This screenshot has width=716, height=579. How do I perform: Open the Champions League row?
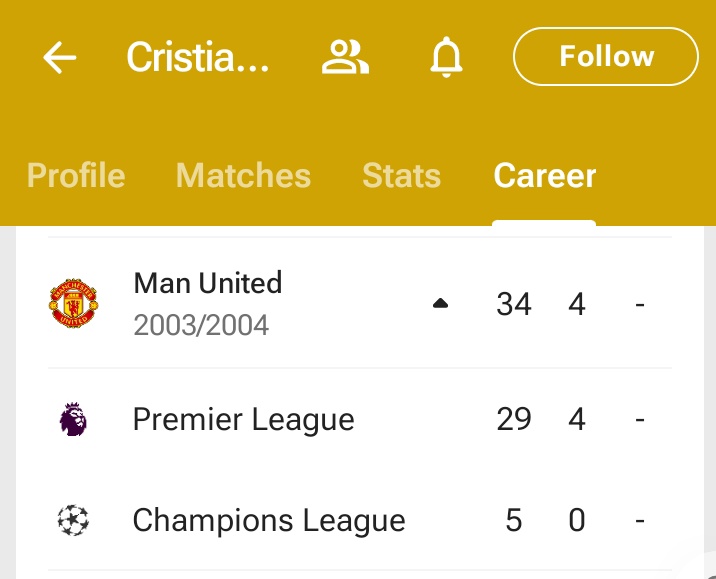(x=360, y=520)
